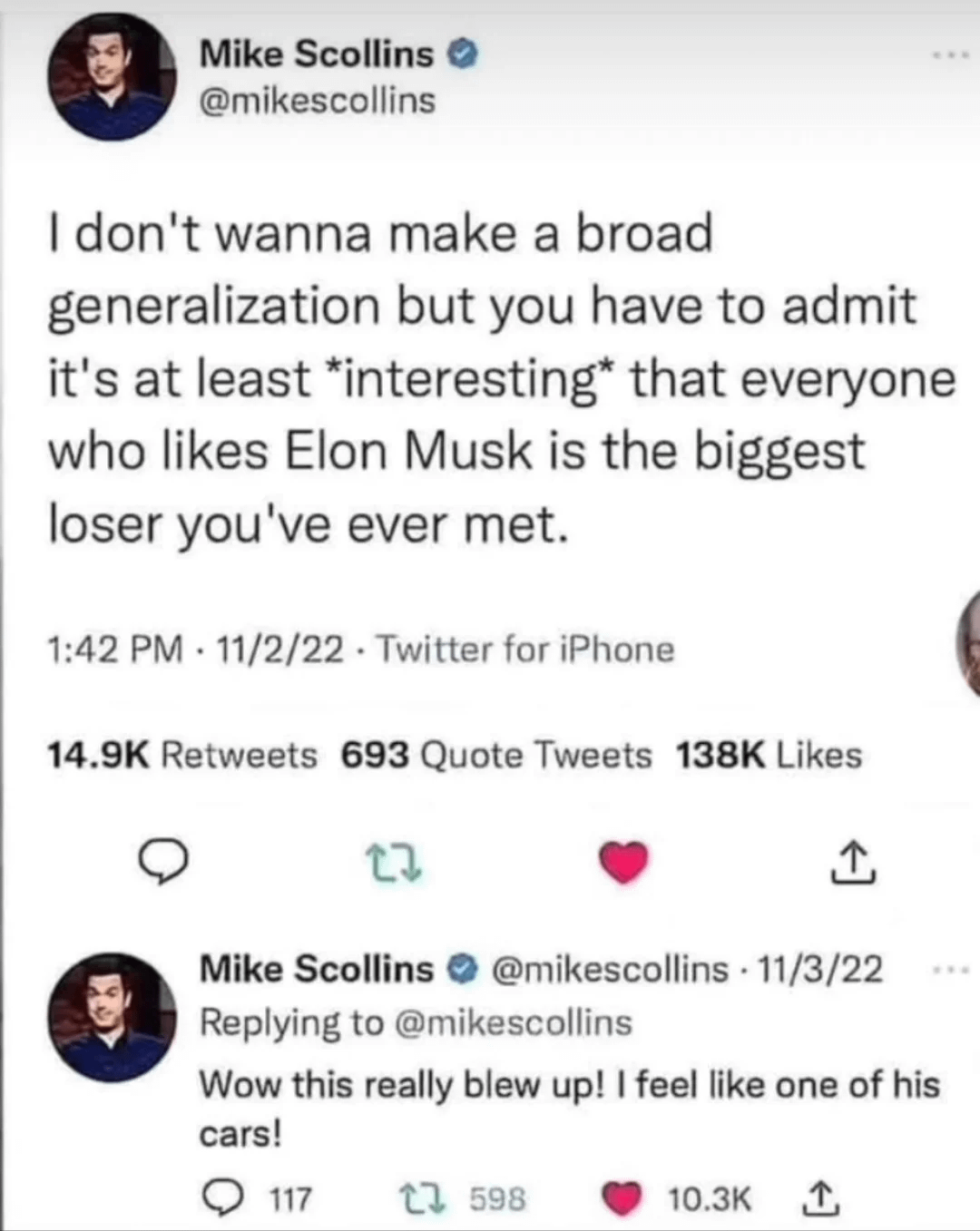Open the main tweet's three-dot menu
Screen dimensions: 980x1231
pyautogui.click(x=950, y=58)
